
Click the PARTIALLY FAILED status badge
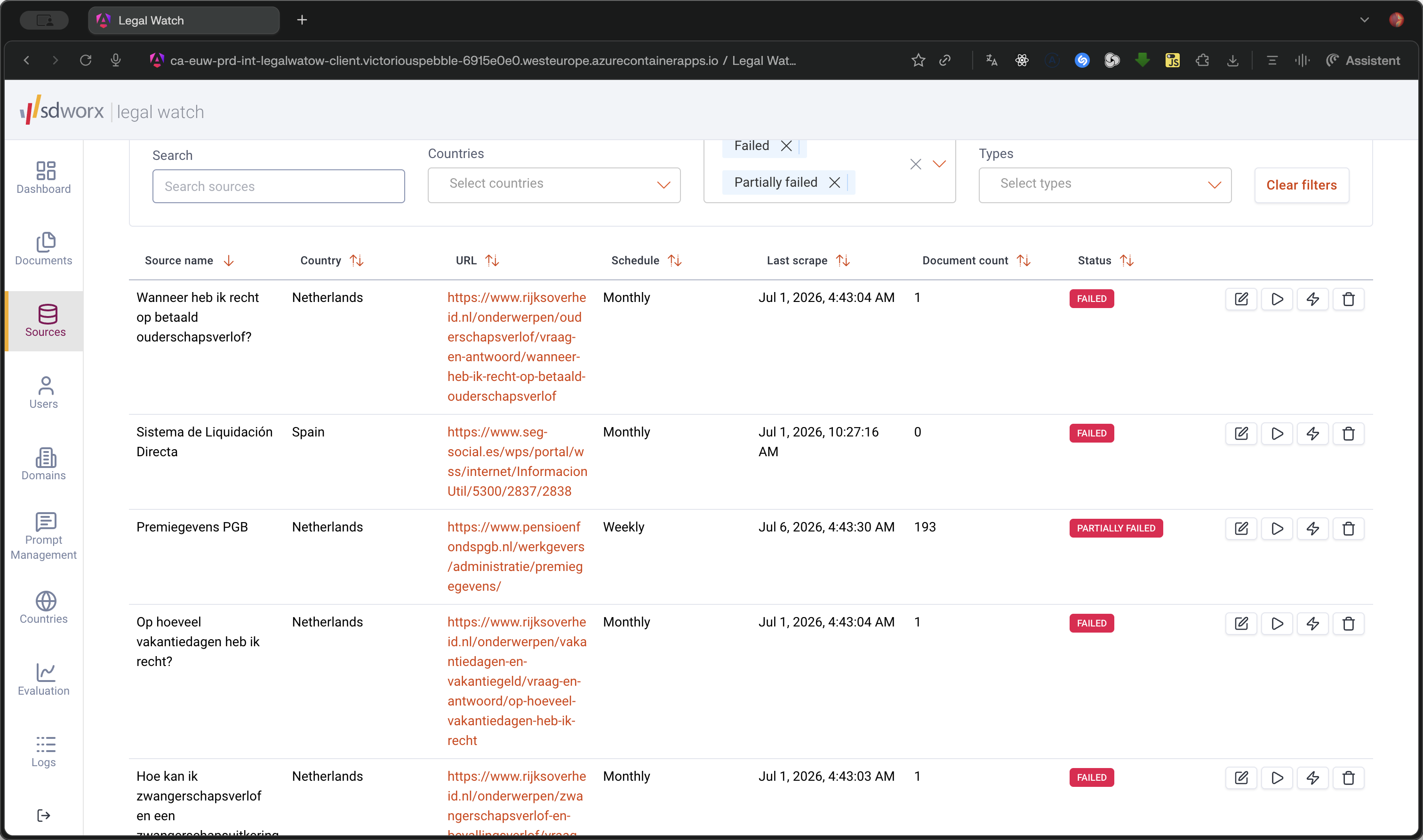(1116, 528)
